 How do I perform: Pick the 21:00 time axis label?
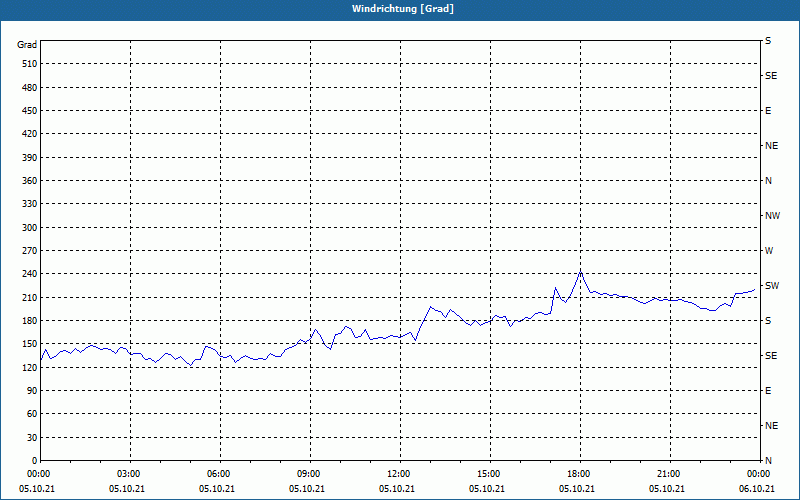coord(670,473)
